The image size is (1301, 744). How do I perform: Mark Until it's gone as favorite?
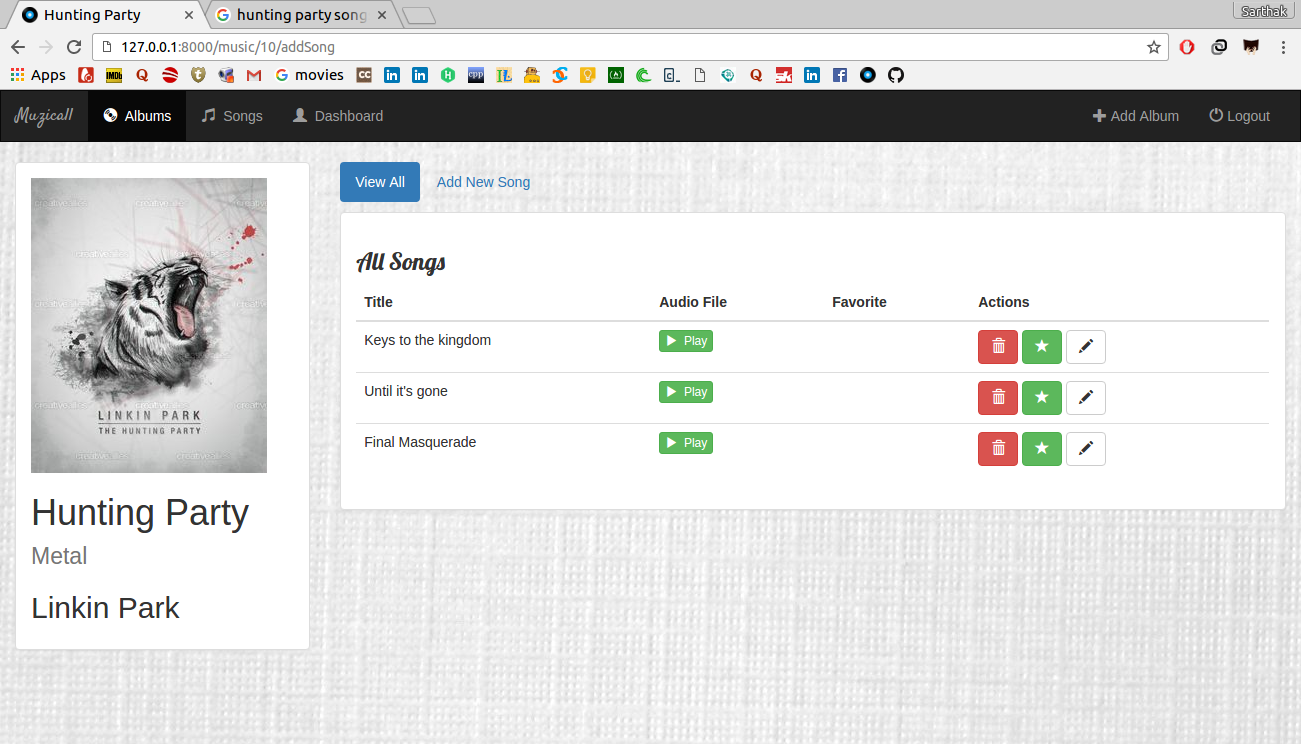[1042, 397]
